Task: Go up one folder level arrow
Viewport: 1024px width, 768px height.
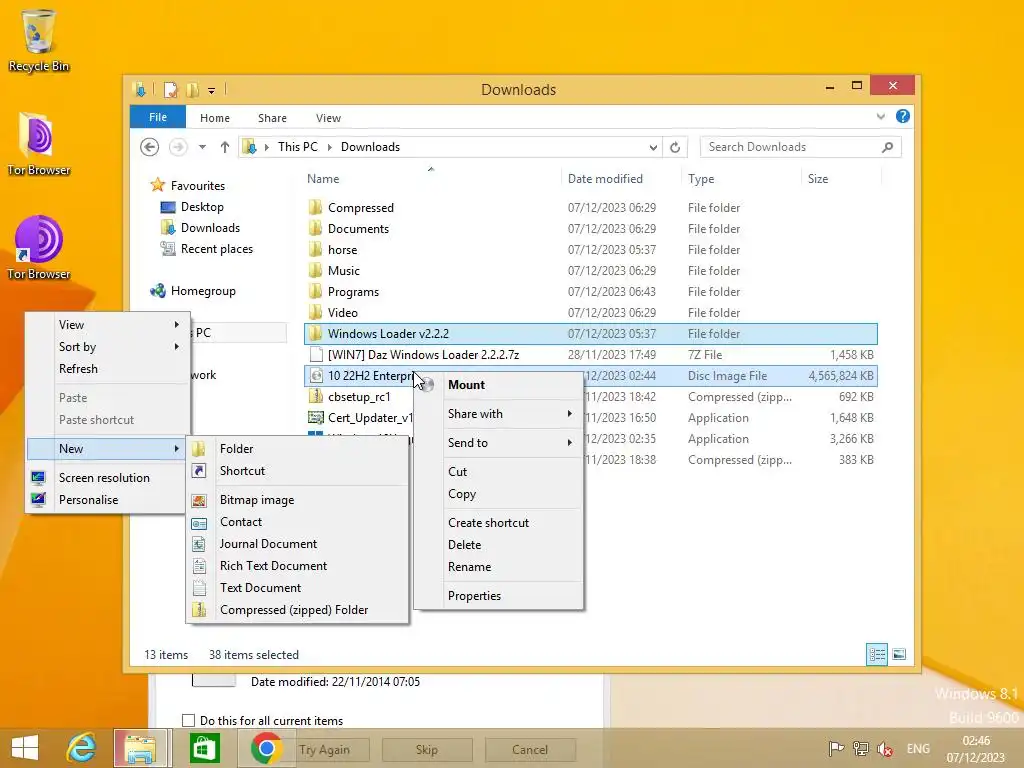Action: coord(225,147)
